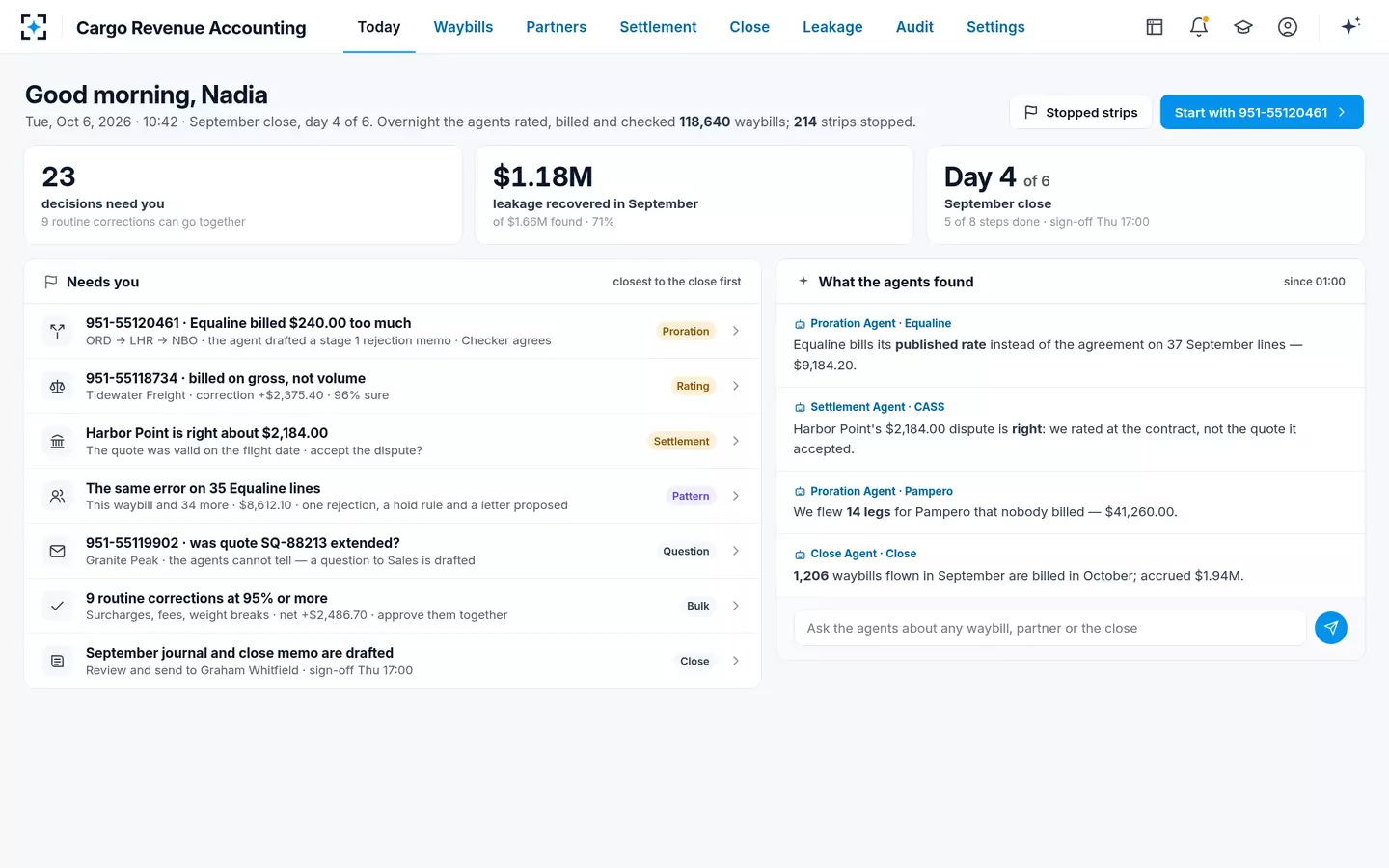Expand the 9 routine corrections Bulk chevron
The width and height of the screenshot is (1389, 868).
point(736,606)
